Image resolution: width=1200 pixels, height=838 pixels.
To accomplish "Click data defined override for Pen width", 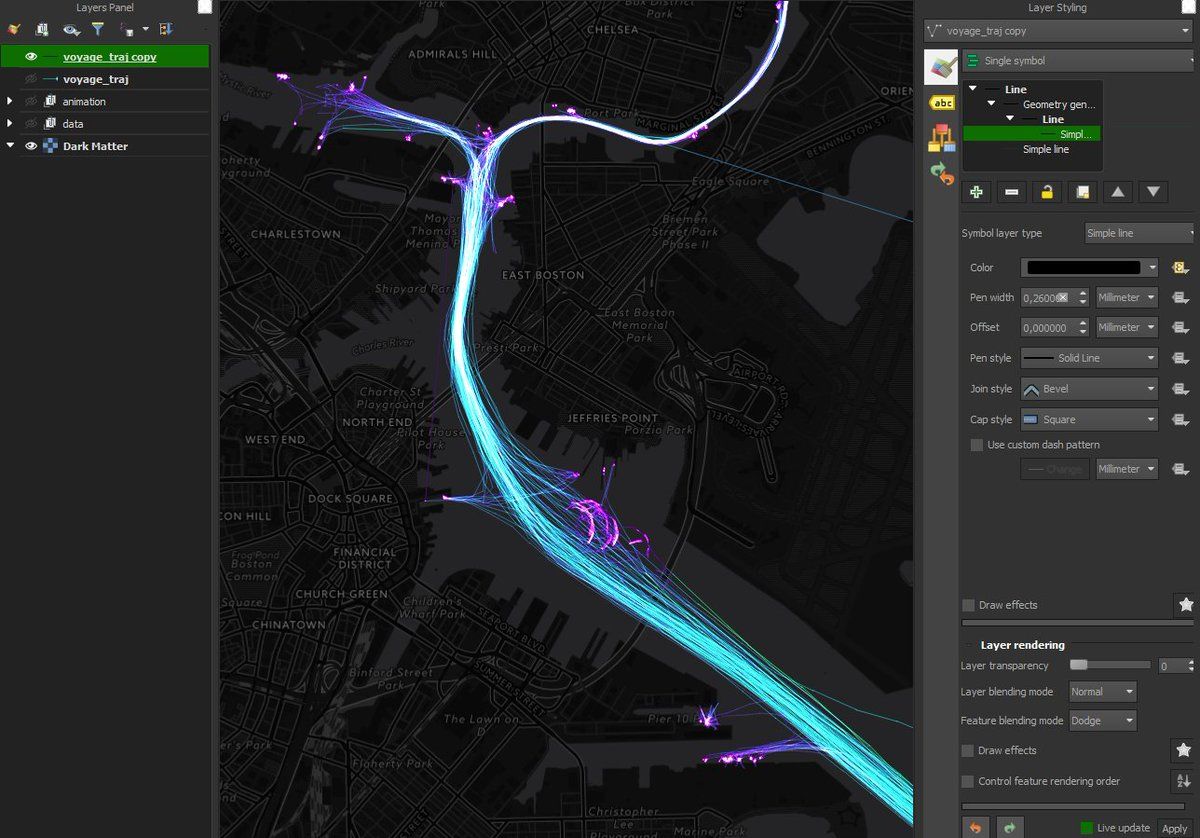I will click(x=1181, y=297).
